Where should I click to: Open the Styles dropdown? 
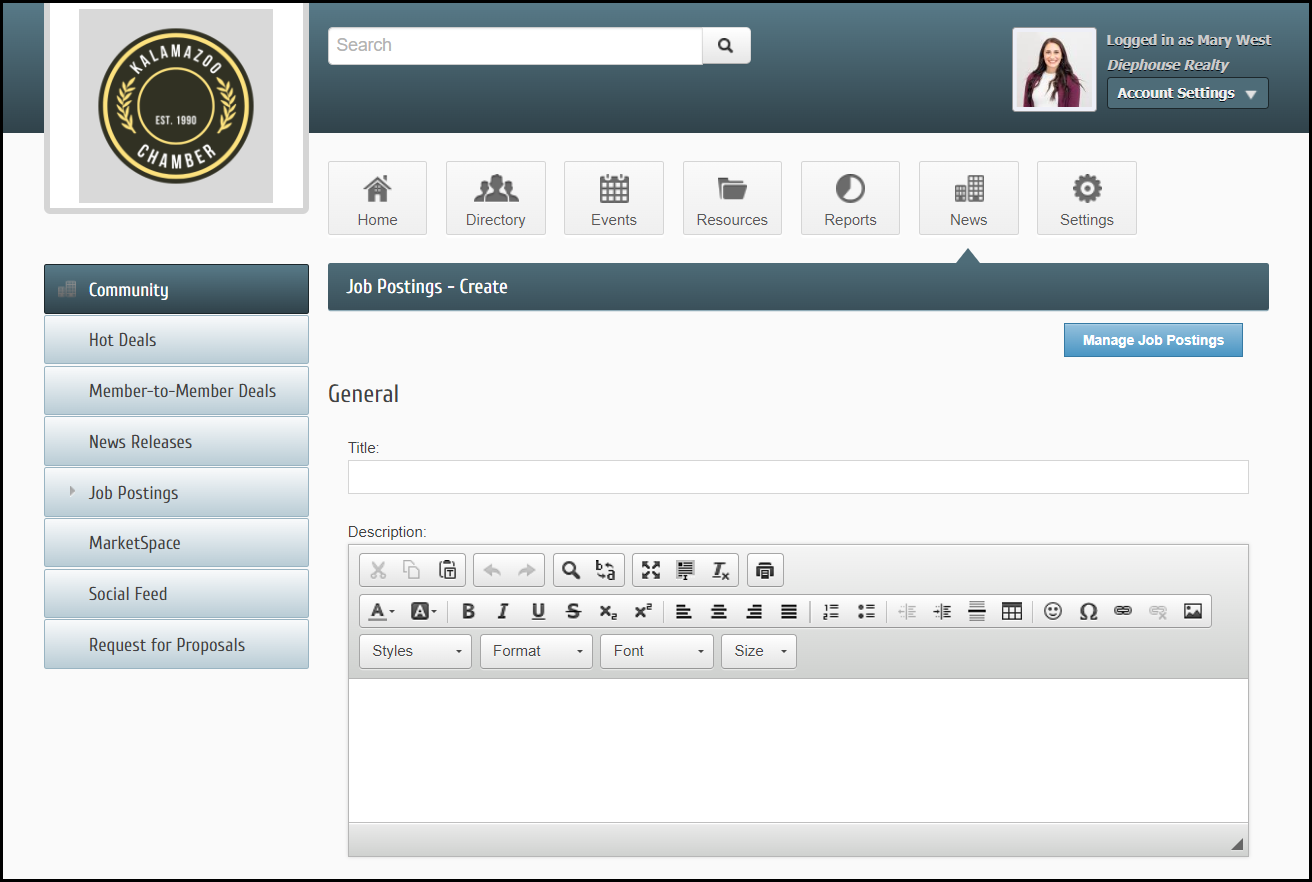pos(415,651)
